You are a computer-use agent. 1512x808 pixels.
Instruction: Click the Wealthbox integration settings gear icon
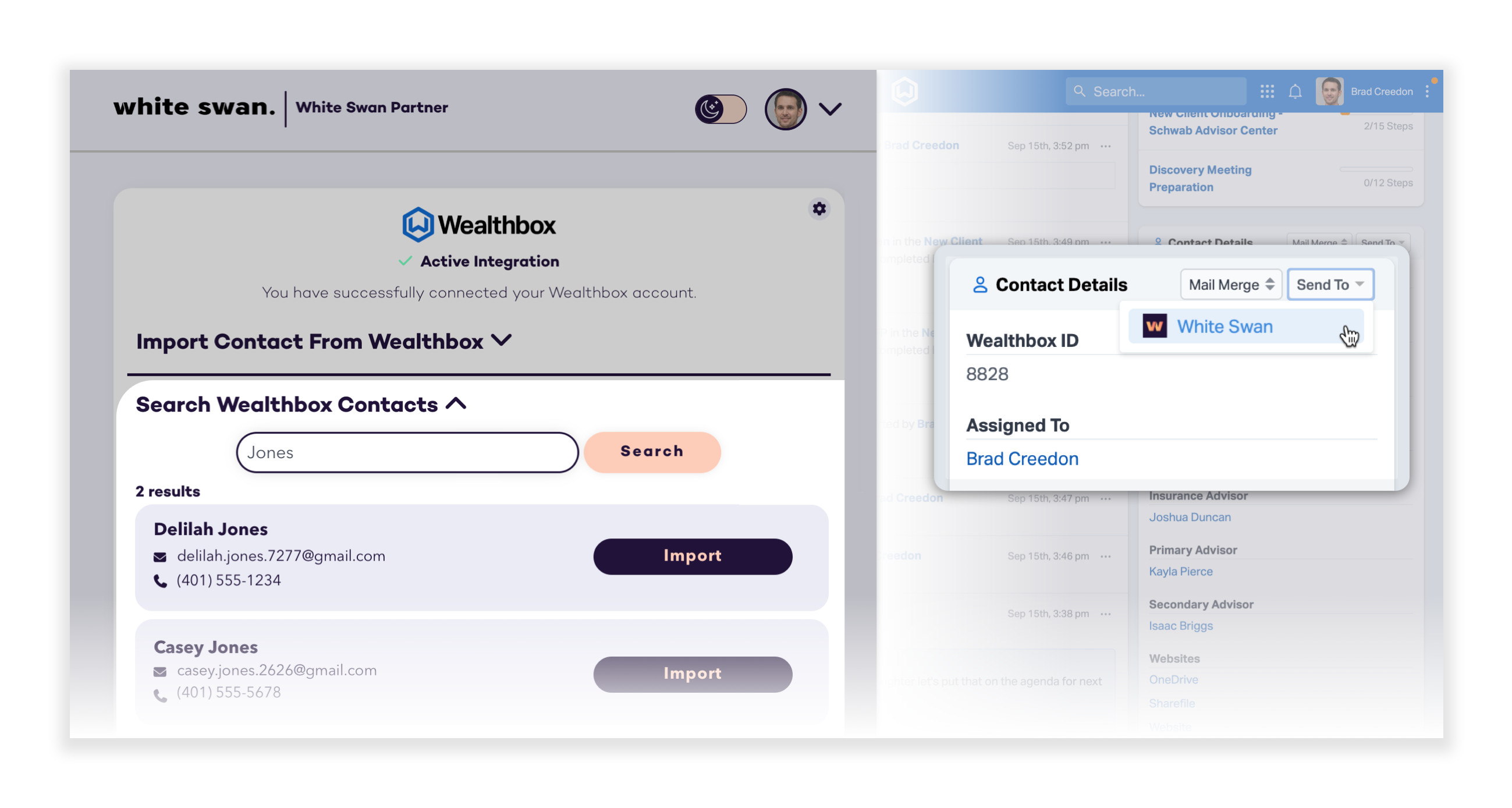click(x=819, y=209)
